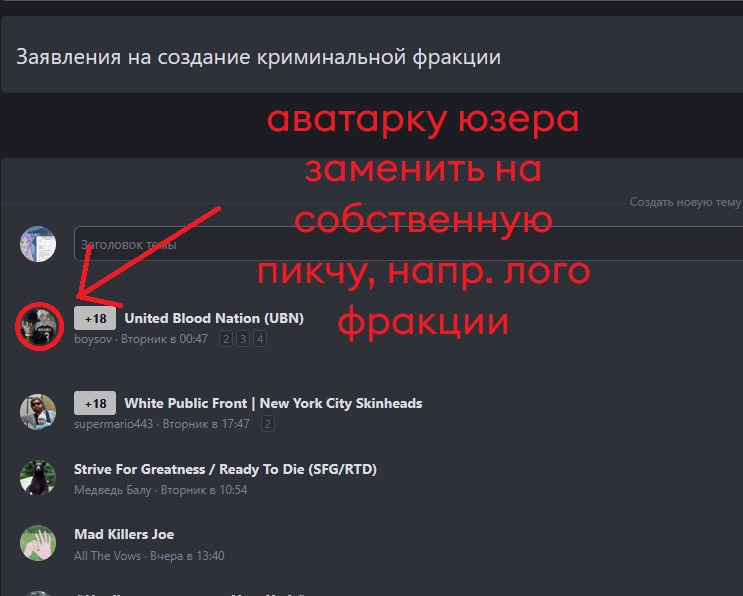Open author profile Медведь Балу
This screenshot has width=743, height=596.
(x=112, y=490)
